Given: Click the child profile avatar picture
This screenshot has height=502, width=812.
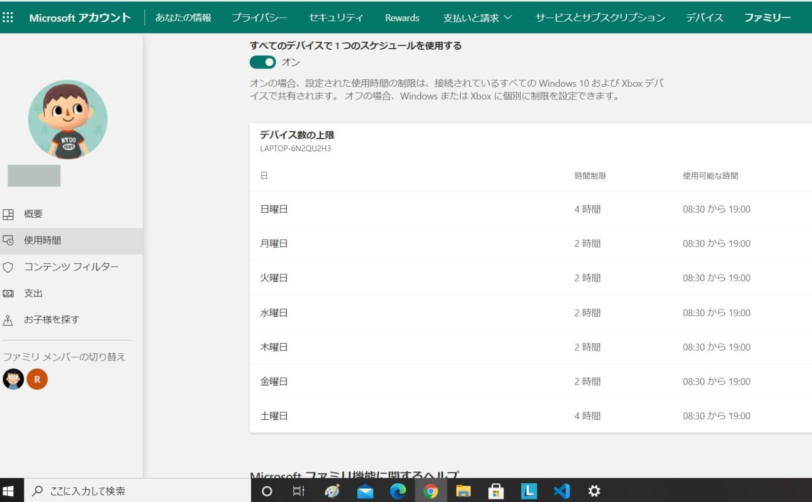Looking at the screenshot, I should click(68, 119).
